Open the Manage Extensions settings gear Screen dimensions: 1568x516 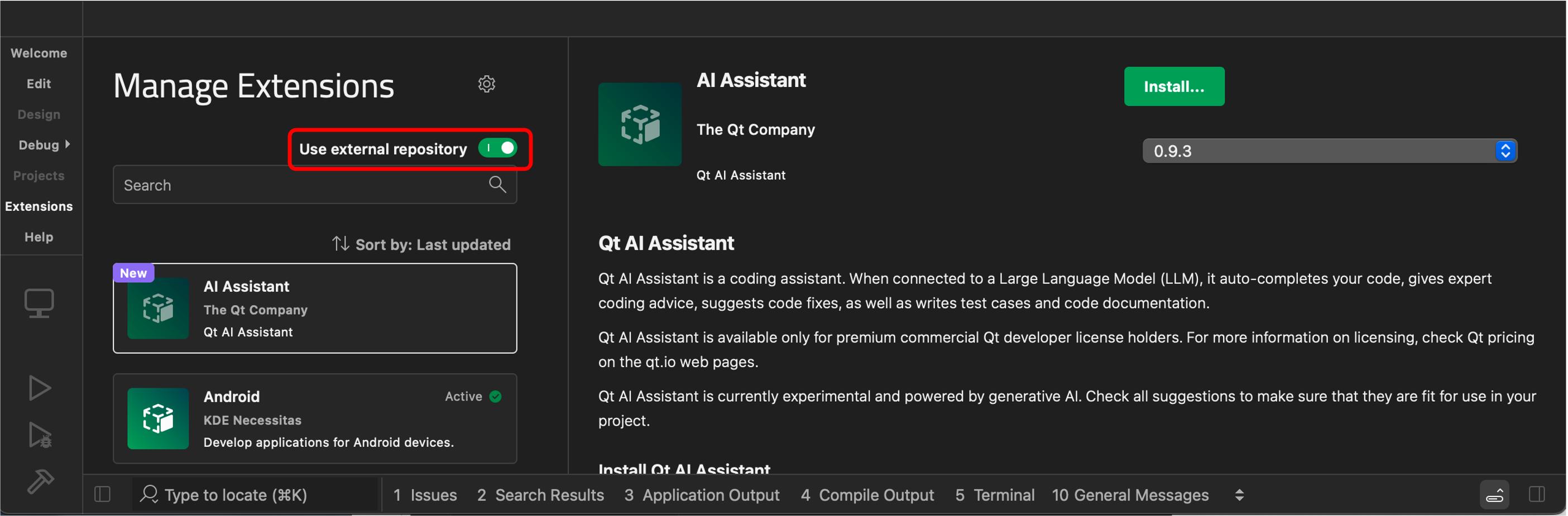point(486,84)
